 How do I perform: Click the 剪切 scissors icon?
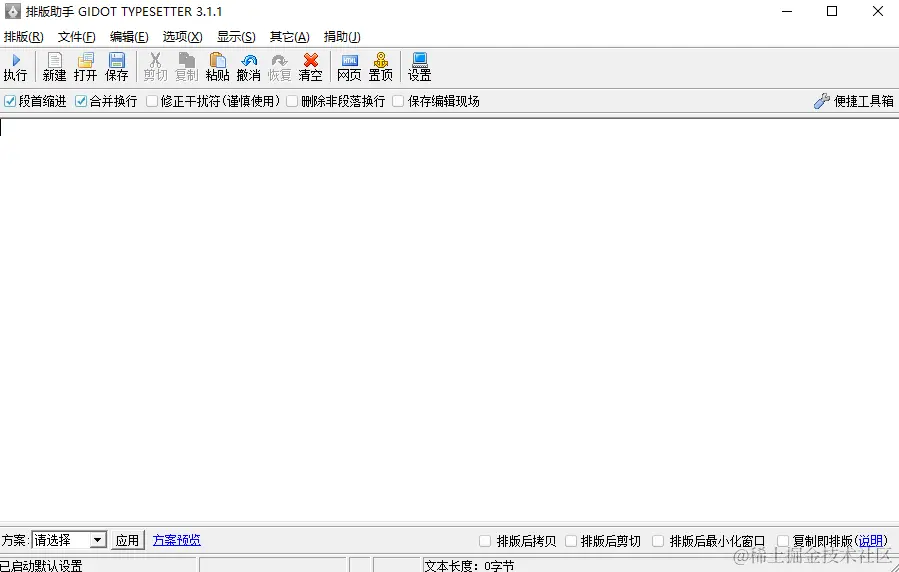(x=155, y=67)
